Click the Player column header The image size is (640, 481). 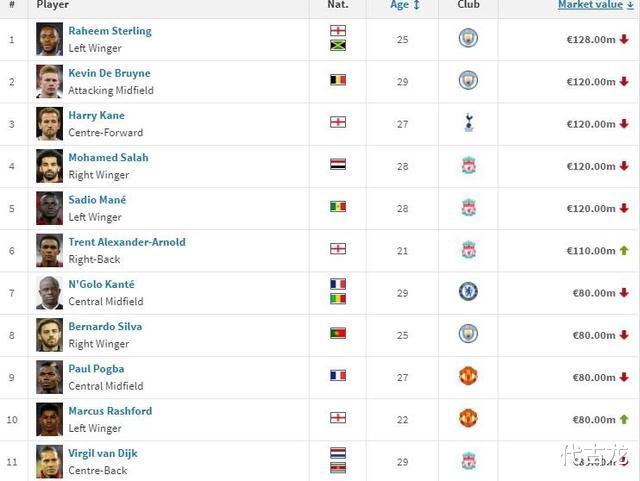(52, 5)
